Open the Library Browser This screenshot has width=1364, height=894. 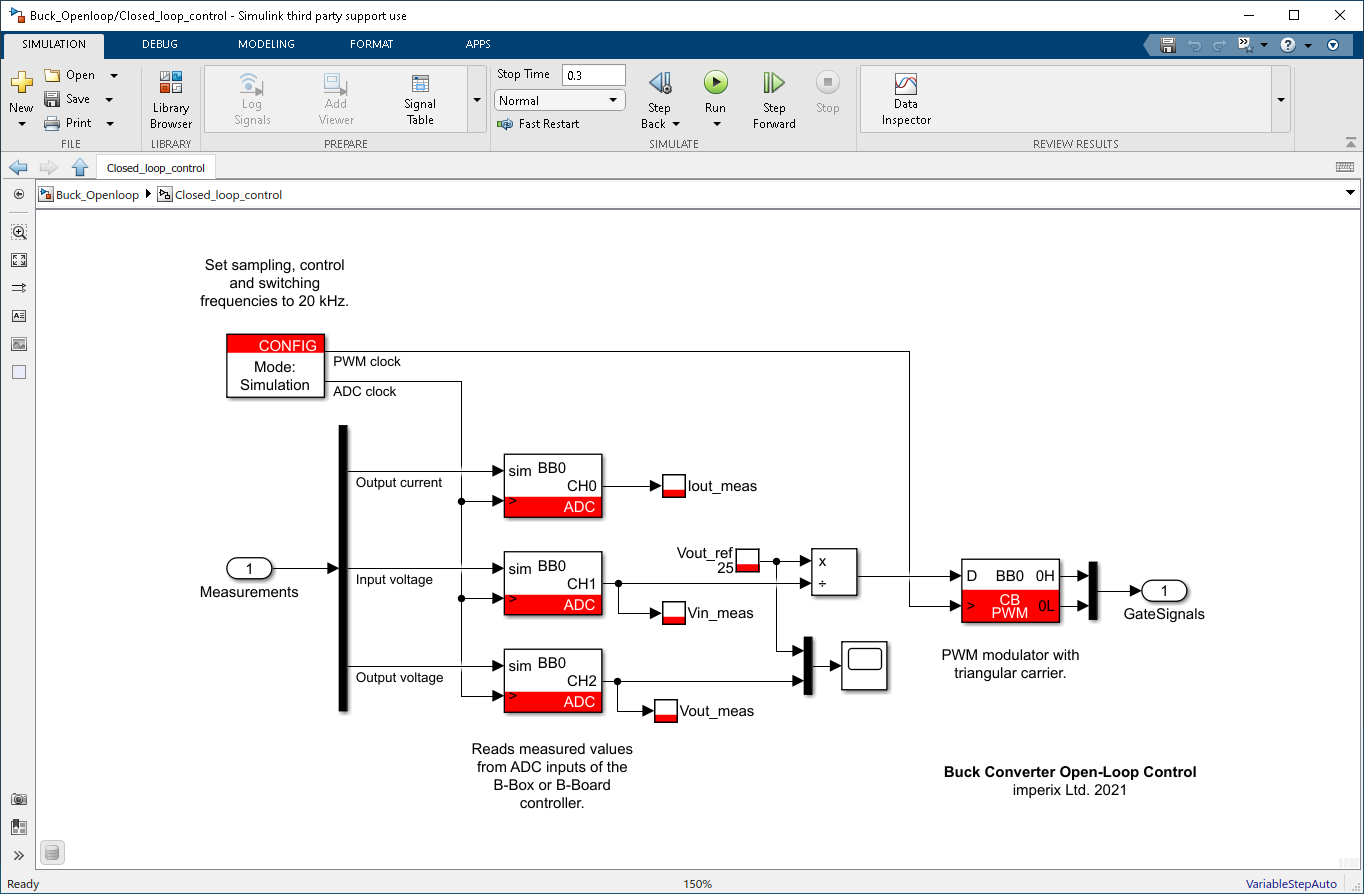(170, 97)
